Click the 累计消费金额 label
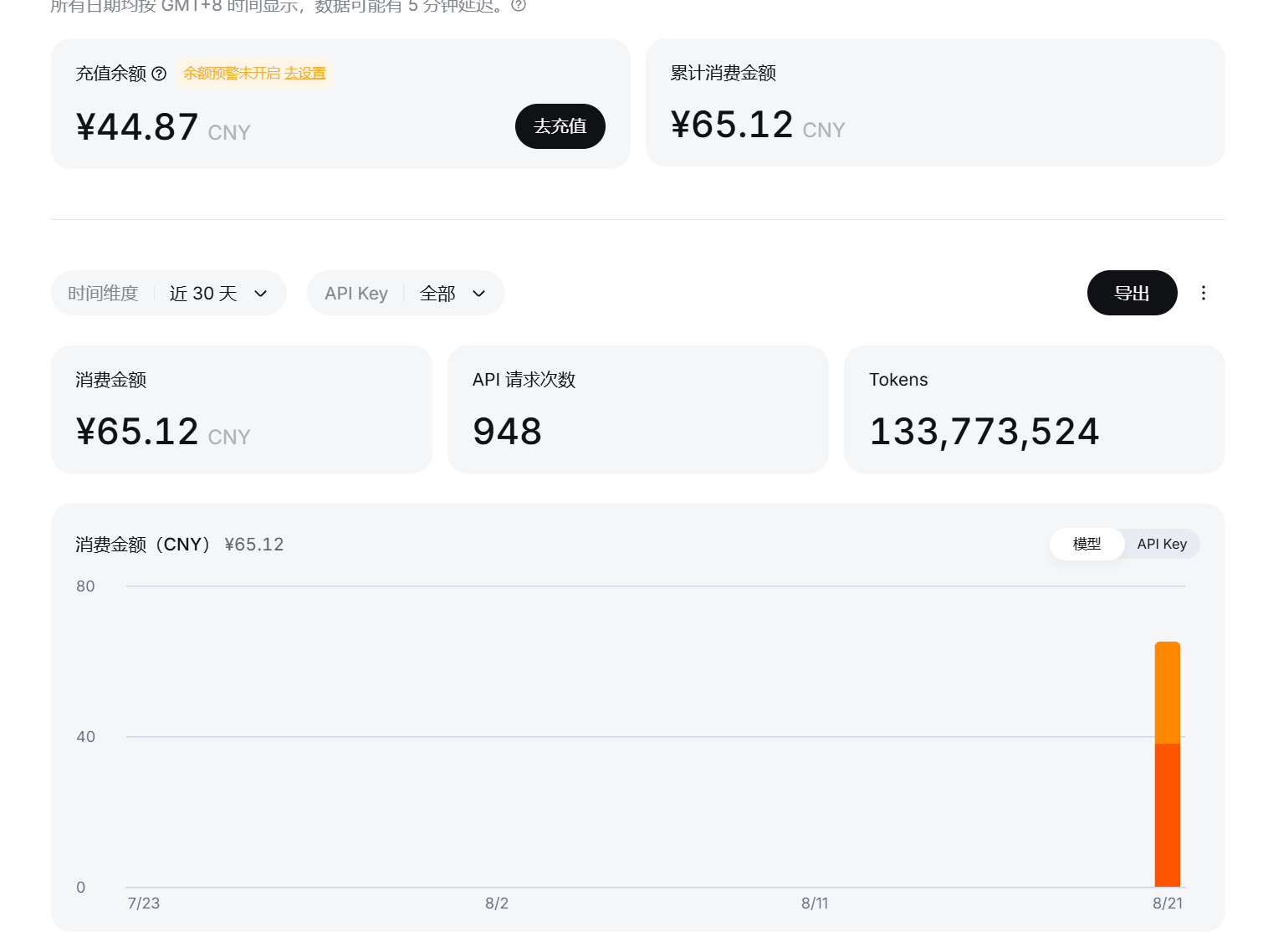Viewport: 1263px width, 952px height. click(x=723, y=73)
